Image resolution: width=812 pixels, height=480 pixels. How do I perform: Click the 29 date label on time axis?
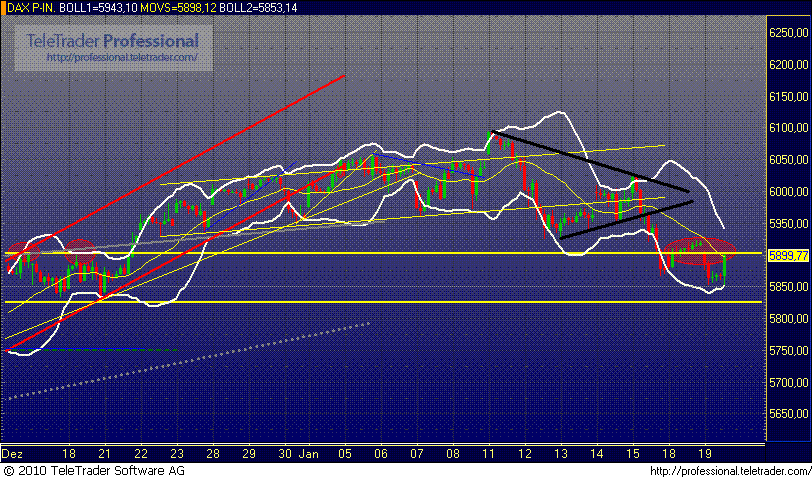[249, 454]
